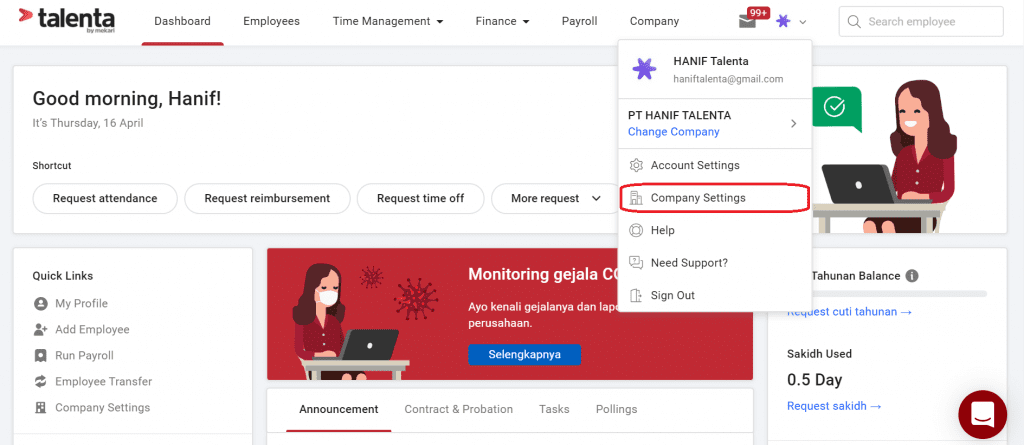Click the Sign Out door icon
1024x445 pixels.
(635, 295)
